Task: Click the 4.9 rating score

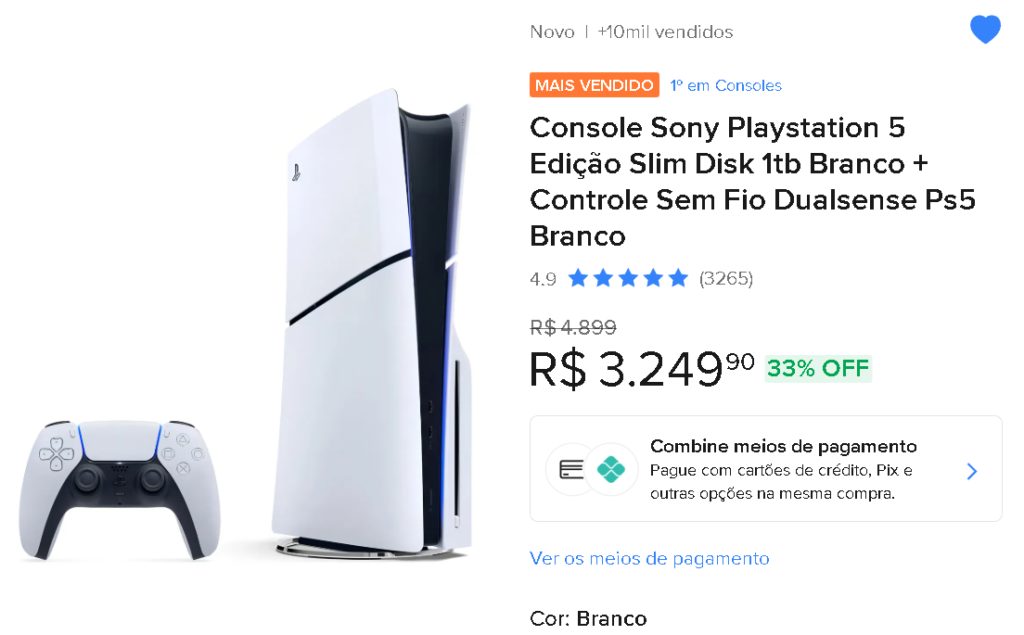Action: 543,279
